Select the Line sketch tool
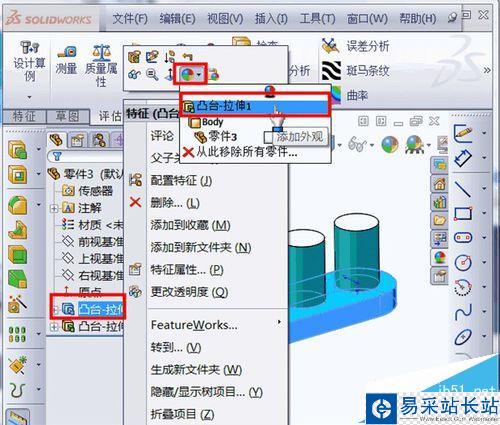 pyautogui.click(x=463, y=188)
